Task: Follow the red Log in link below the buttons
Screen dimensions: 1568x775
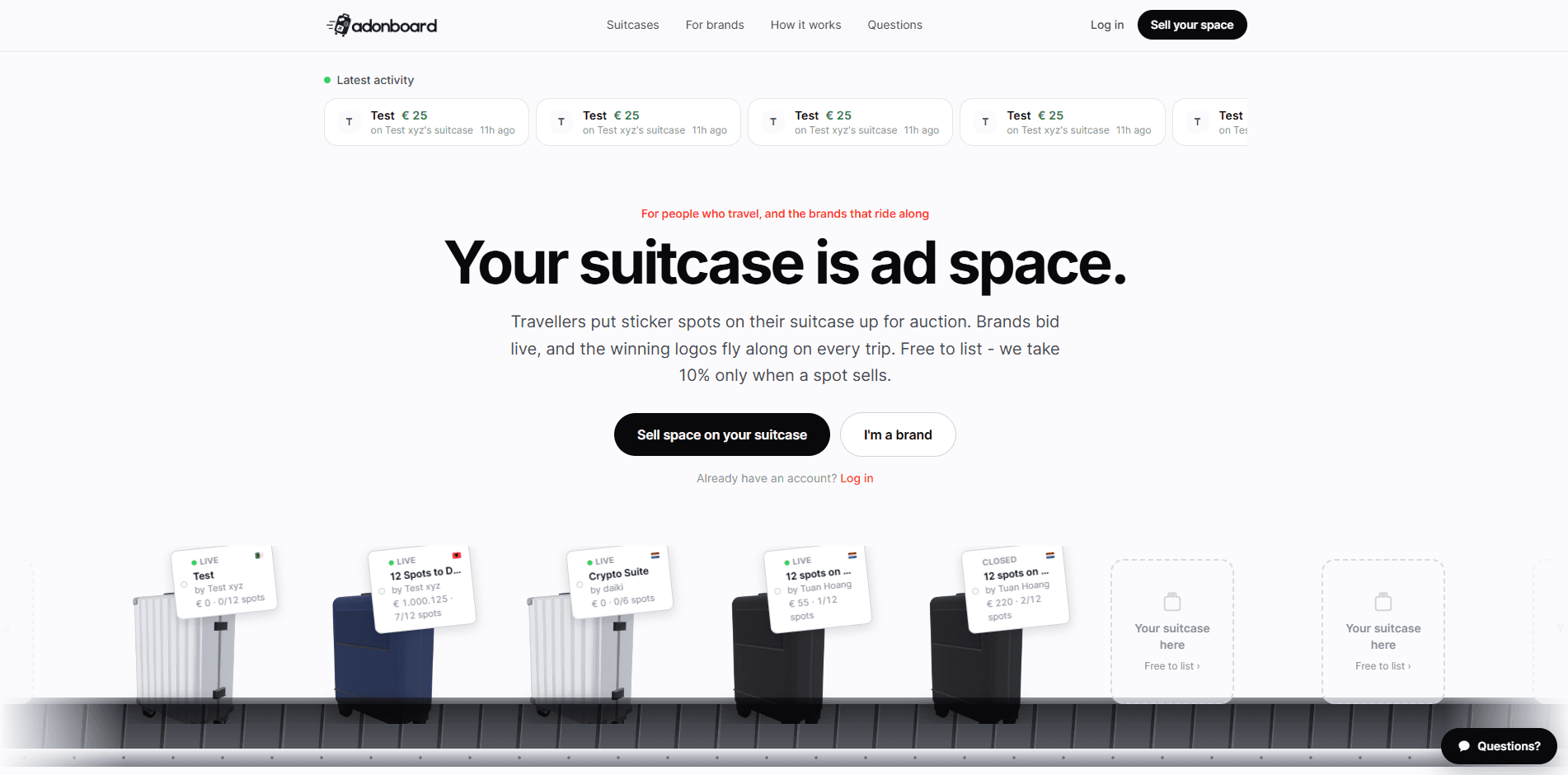Action: click(x=857, y=478)
